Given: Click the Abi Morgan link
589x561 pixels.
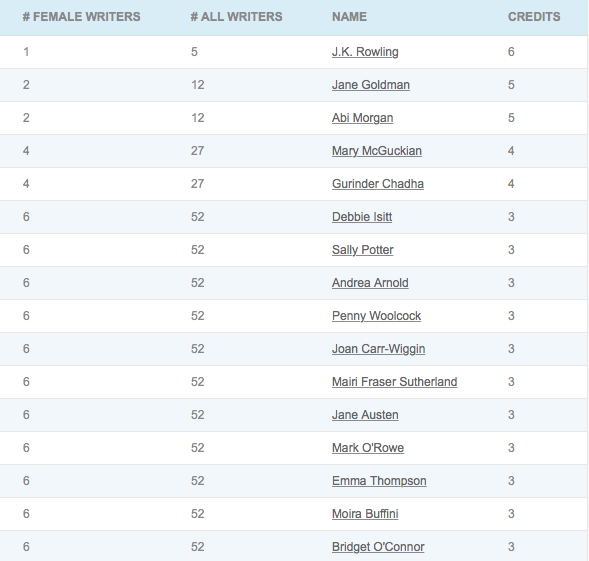Looking at the screenshot, I should [362, 118].
